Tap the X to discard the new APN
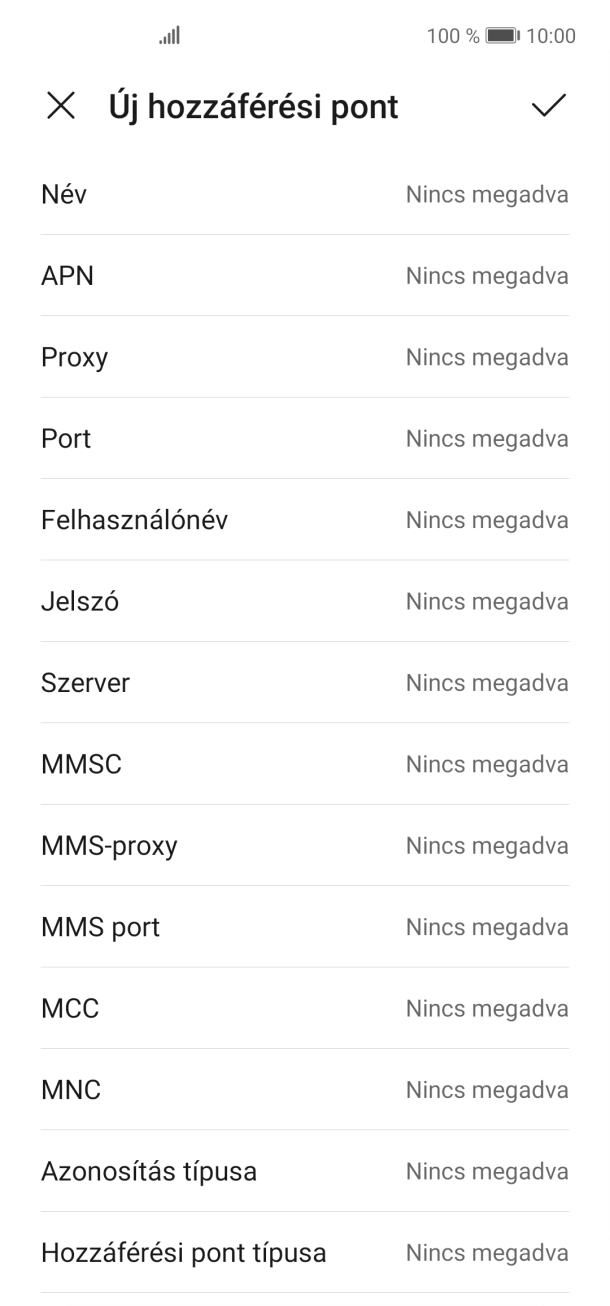The image size is (610, 1306). tap(63, 107)
